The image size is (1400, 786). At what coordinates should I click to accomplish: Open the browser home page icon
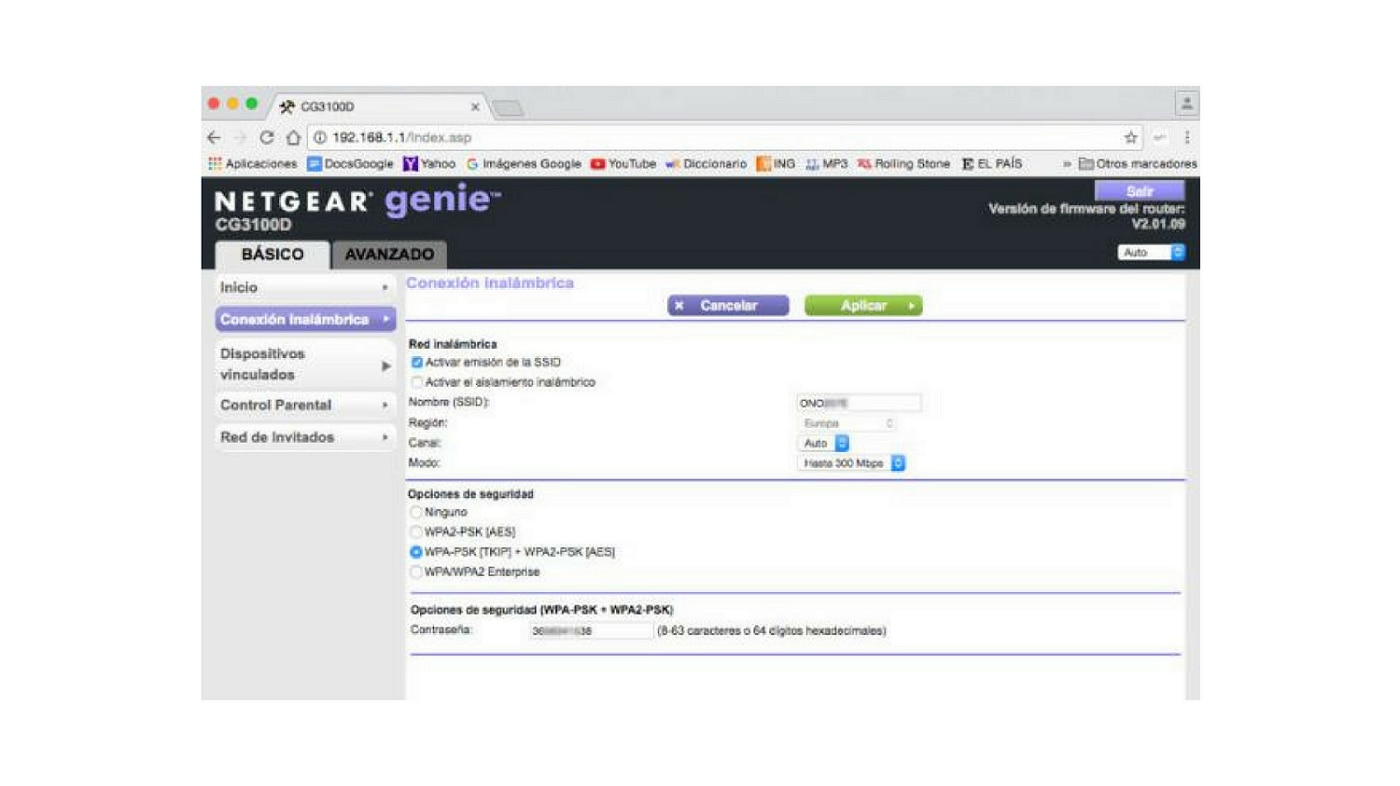(x=293, y=138)
